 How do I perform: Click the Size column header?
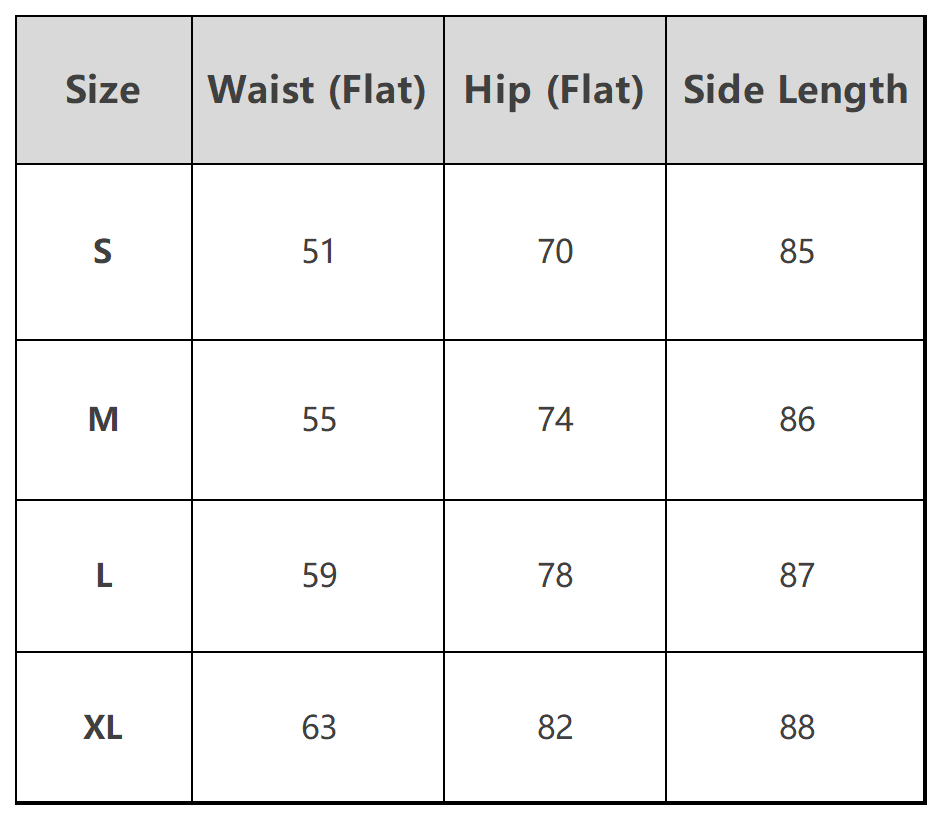103,90
